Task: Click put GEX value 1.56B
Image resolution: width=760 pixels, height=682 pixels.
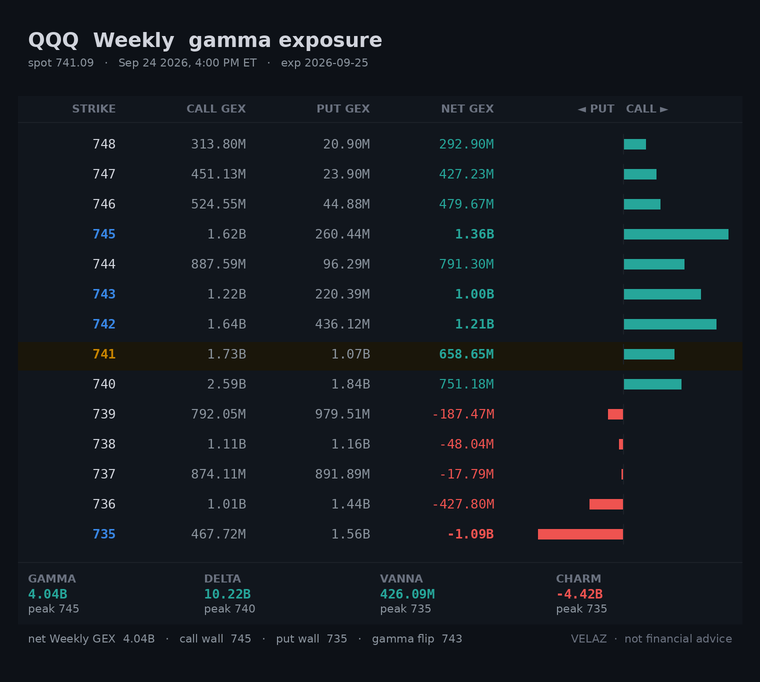Action: coord(350,535)
